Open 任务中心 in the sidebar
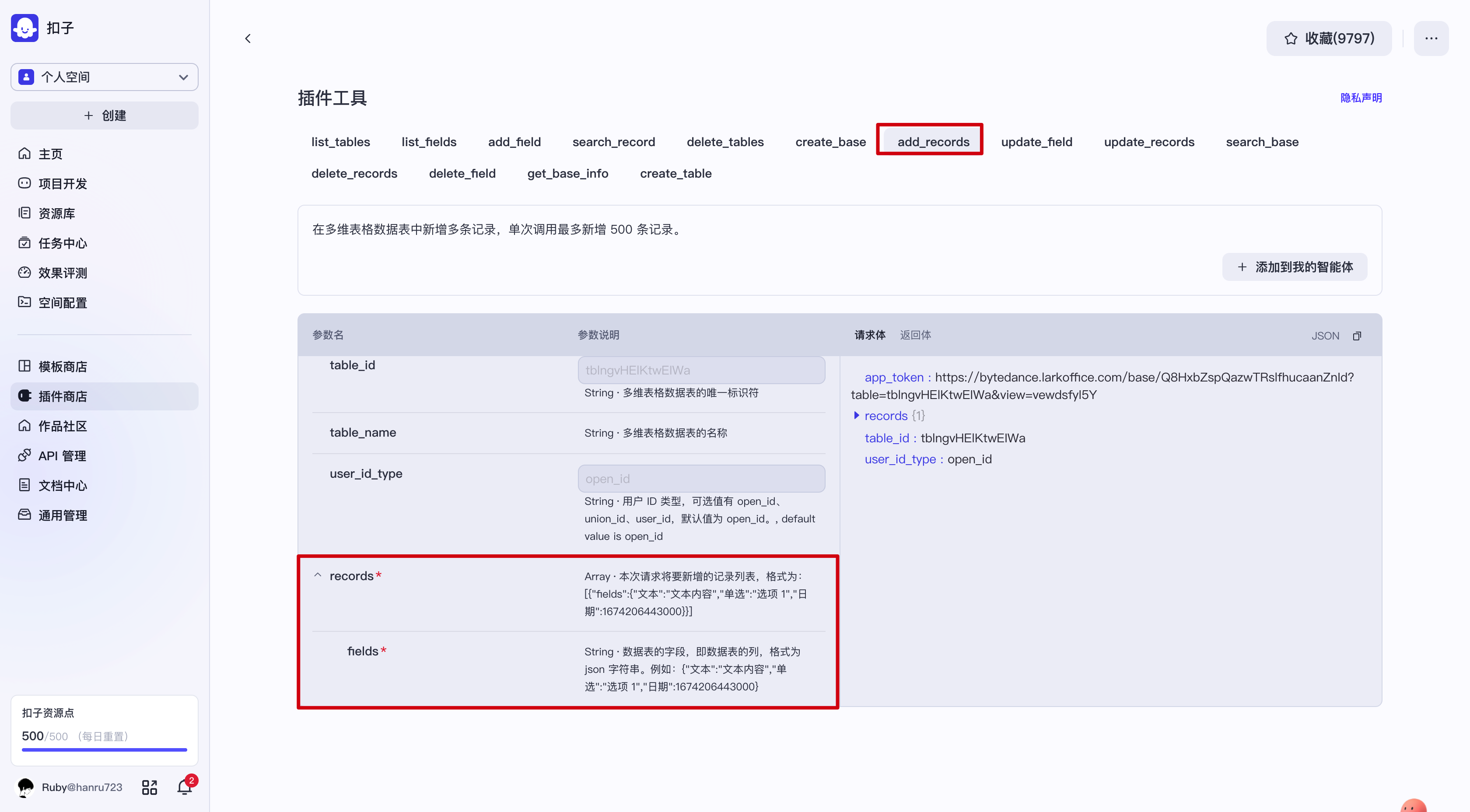The image size is (1470, 812). point(62,243)
